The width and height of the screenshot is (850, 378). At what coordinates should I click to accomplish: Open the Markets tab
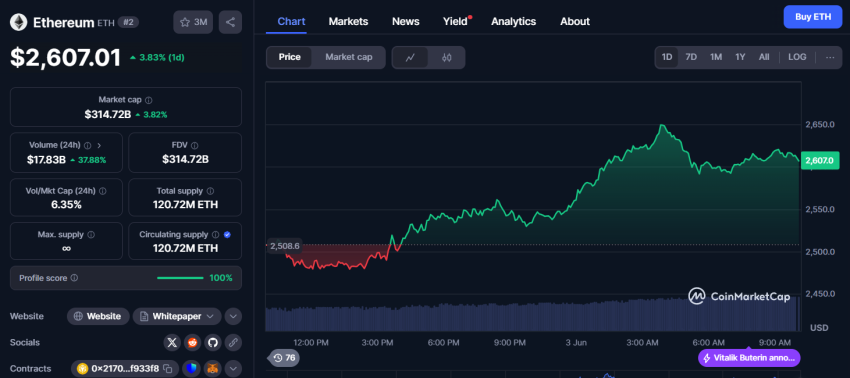[348, 21]
